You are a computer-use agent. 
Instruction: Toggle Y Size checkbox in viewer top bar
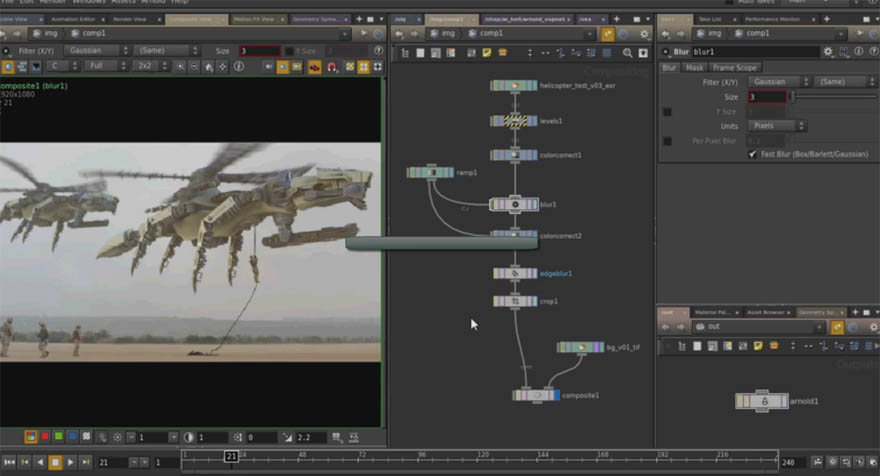tap(290, 51)
